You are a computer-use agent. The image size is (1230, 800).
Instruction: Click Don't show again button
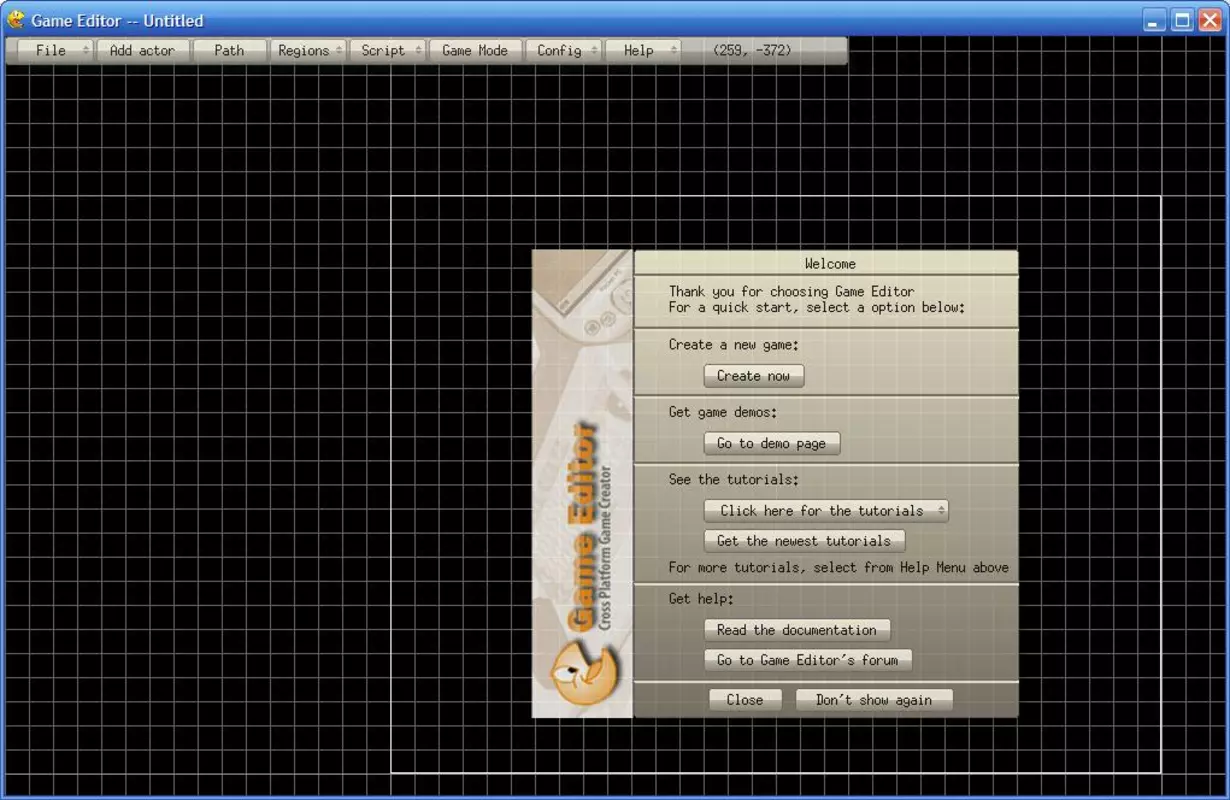coord(874,700)
